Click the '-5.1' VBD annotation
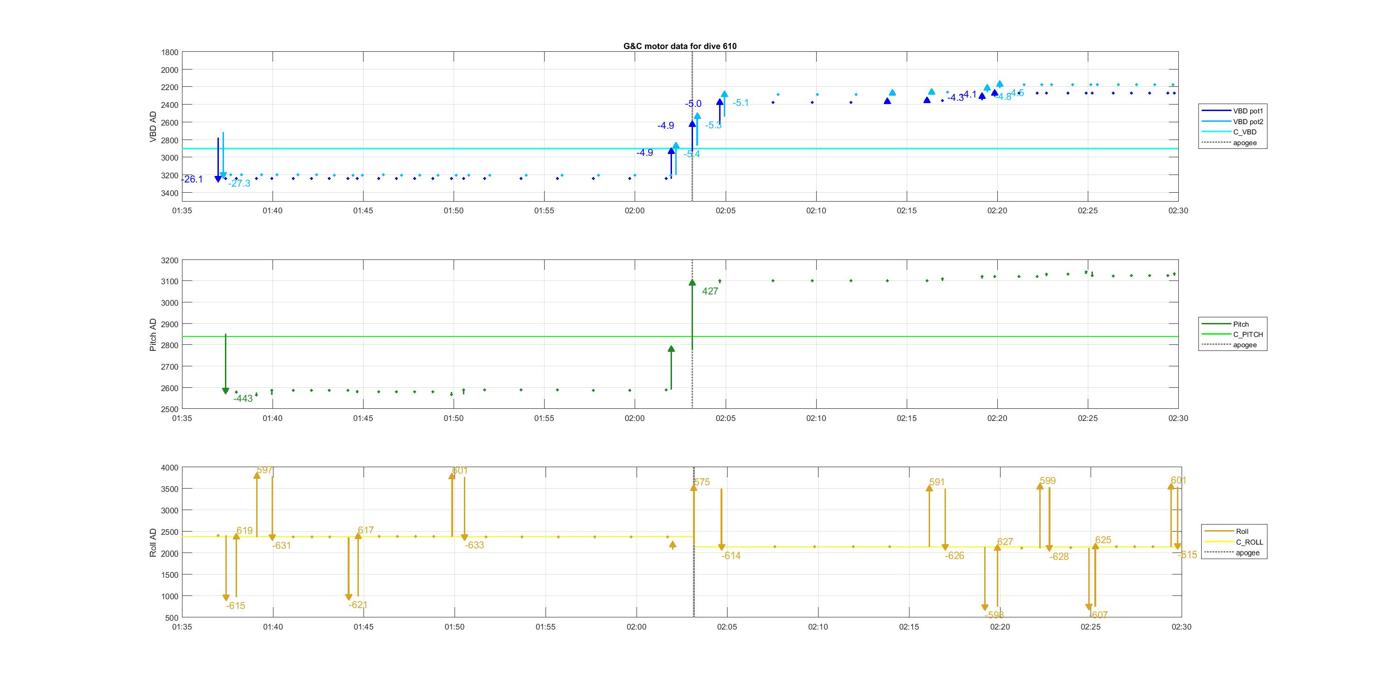Viewport: 1400px width, 693px height. click(740, 103)
